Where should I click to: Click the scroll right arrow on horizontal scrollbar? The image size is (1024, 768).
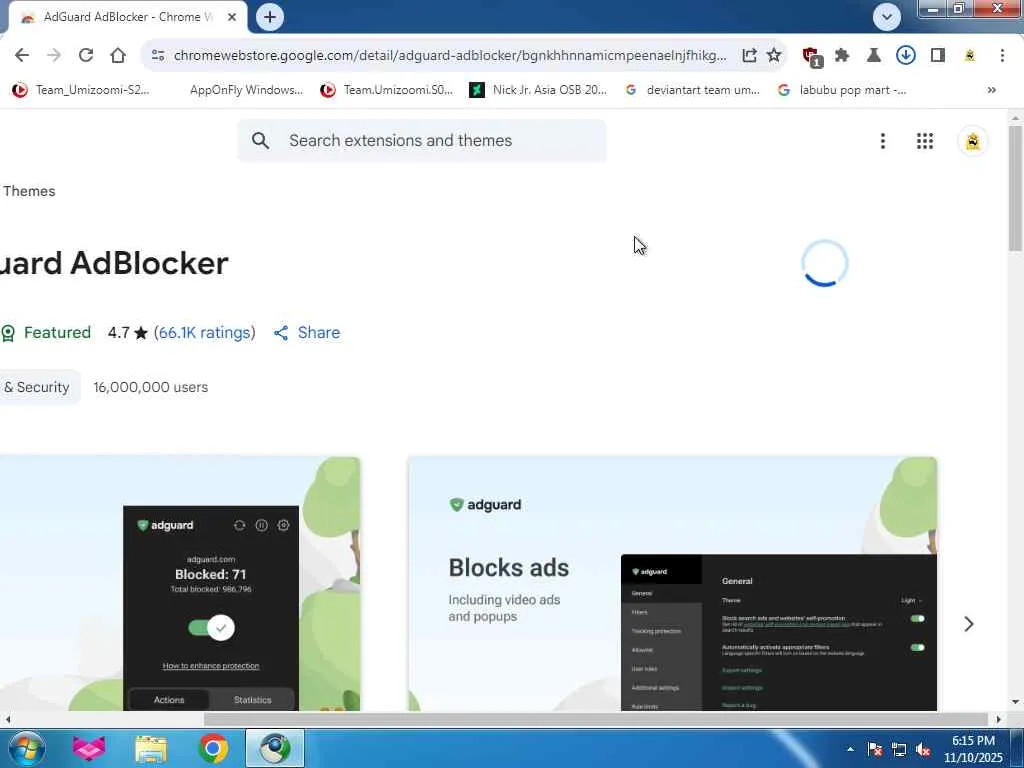998,719
